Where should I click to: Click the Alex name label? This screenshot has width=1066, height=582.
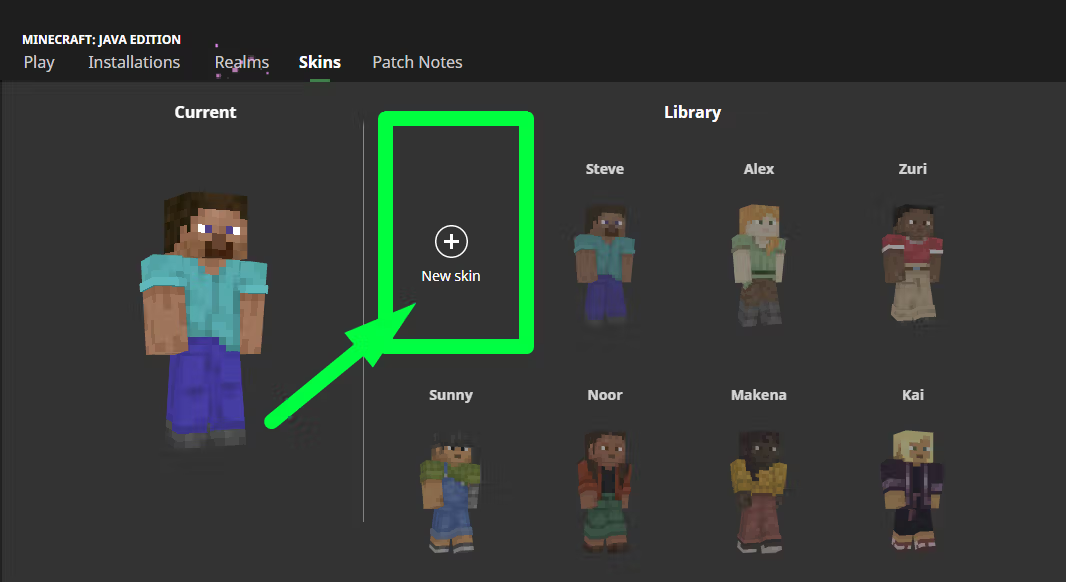click(x=759, y=169)
